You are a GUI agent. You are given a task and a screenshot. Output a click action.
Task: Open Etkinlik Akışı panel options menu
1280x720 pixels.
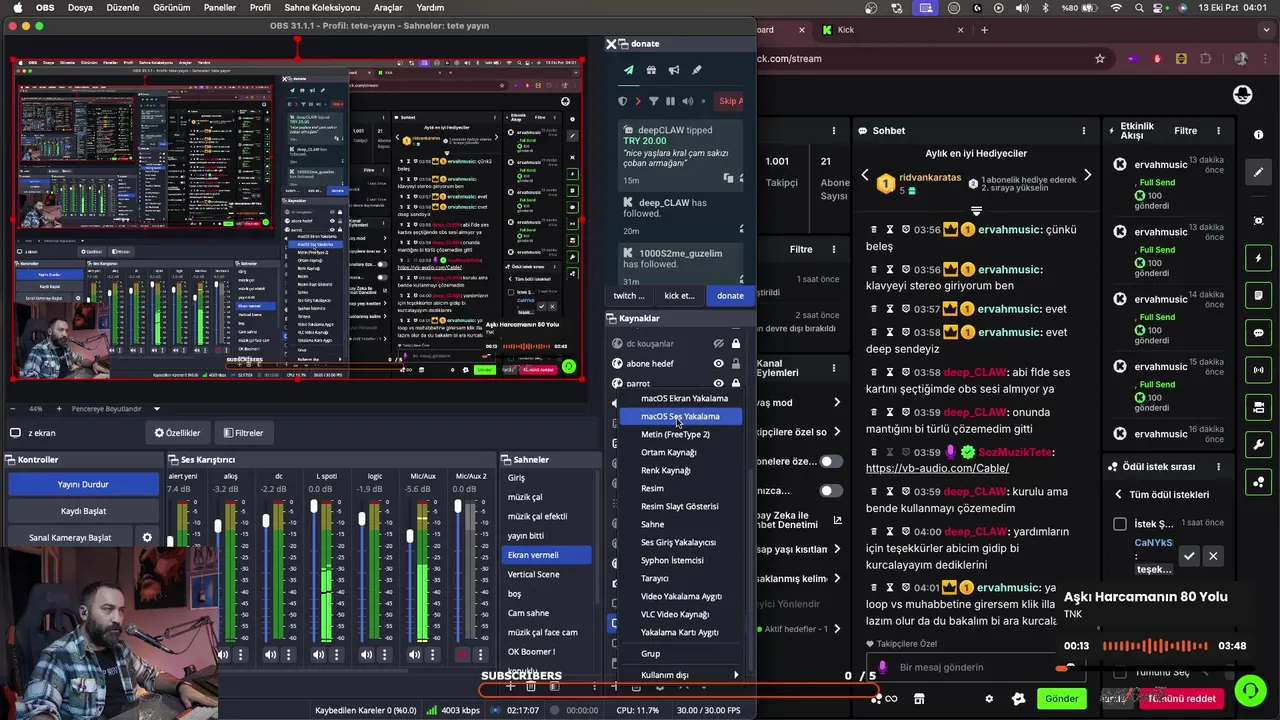[x=1218, y=131]
